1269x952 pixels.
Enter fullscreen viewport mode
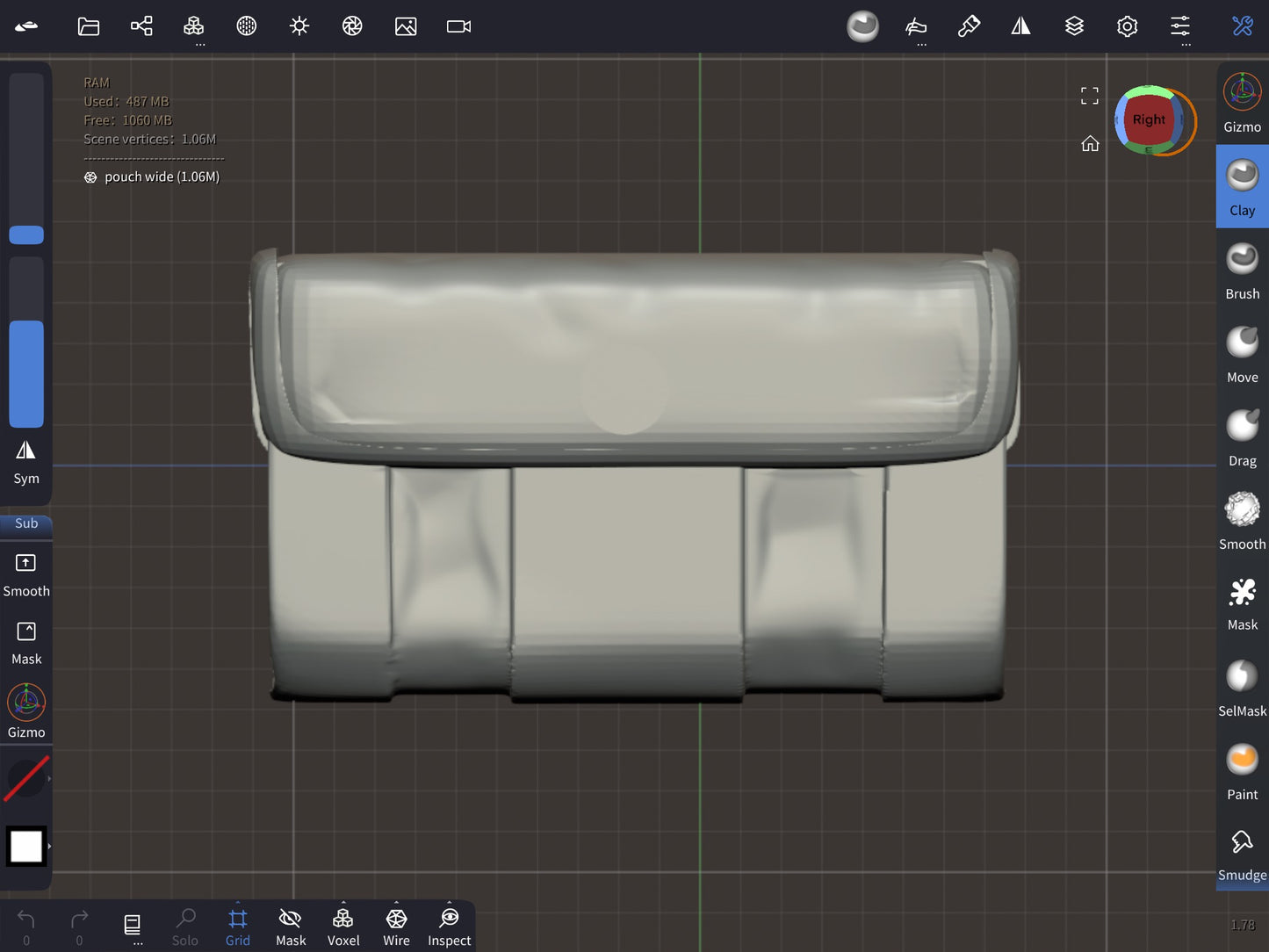1090,96
